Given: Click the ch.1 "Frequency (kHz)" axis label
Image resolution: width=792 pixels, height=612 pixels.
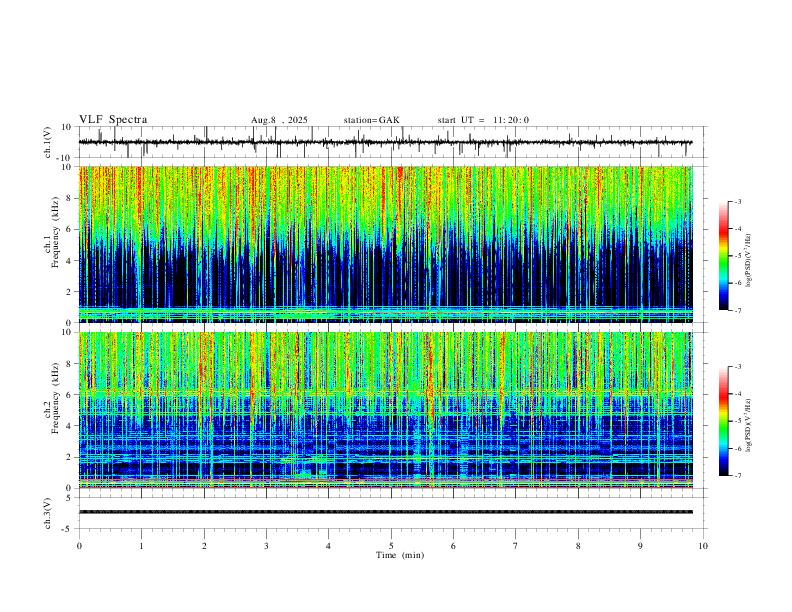Looking at the screenshot, I should click(56, 230).
